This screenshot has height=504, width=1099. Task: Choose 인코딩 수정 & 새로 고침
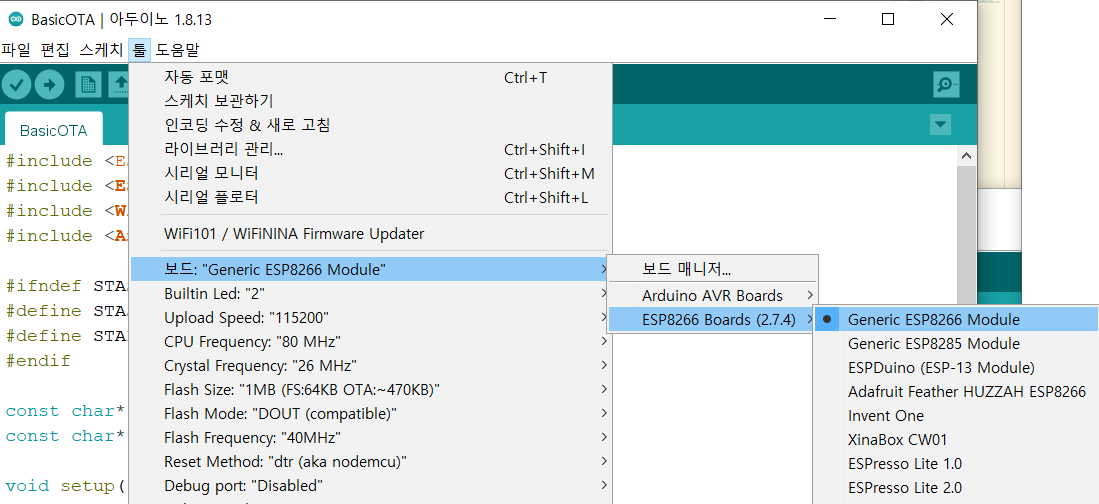(371, 125)
